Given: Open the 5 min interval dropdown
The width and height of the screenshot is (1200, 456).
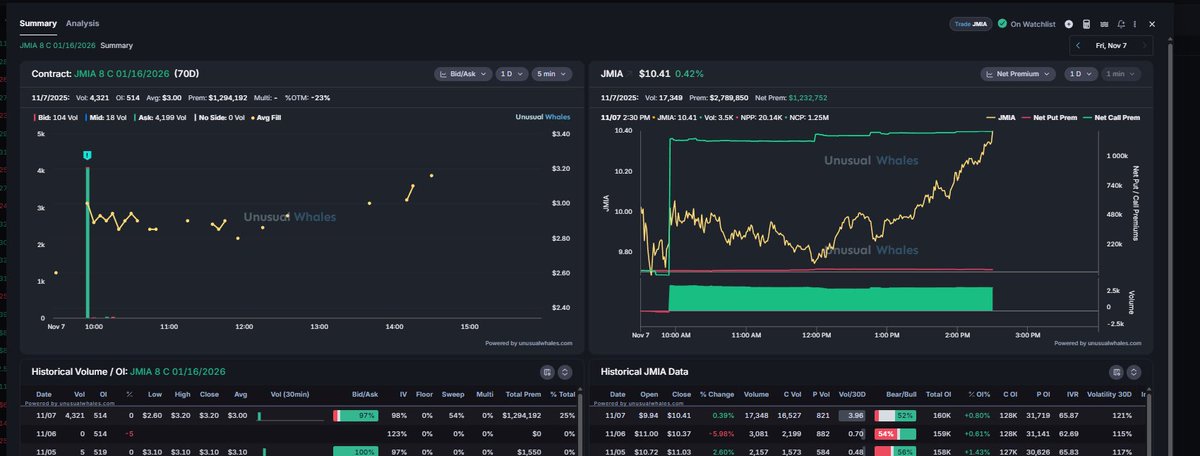Looking at the screenshot, I should pyautogui.click(x=554, y=74).
